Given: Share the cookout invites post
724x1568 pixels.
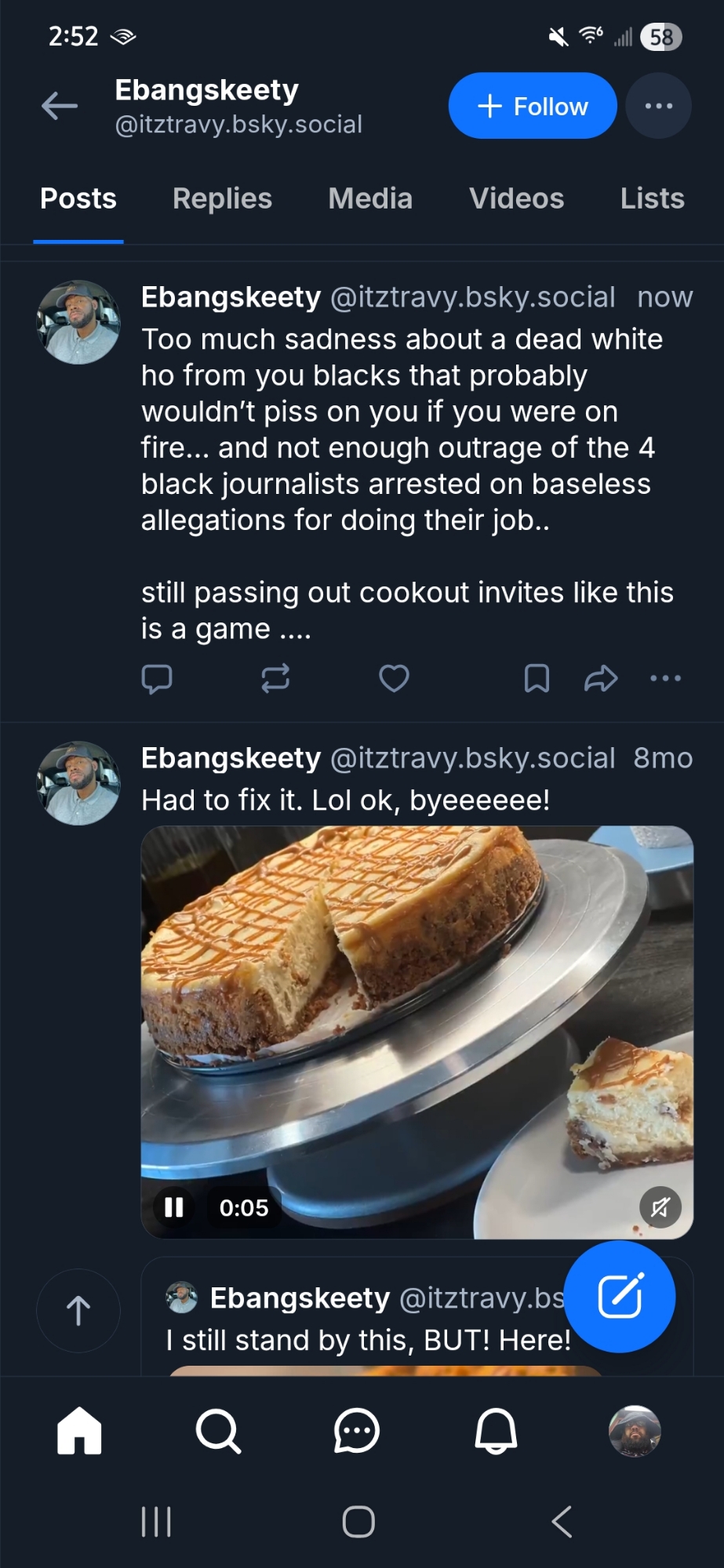Looking at the screenshot, I should click(601, 678).
